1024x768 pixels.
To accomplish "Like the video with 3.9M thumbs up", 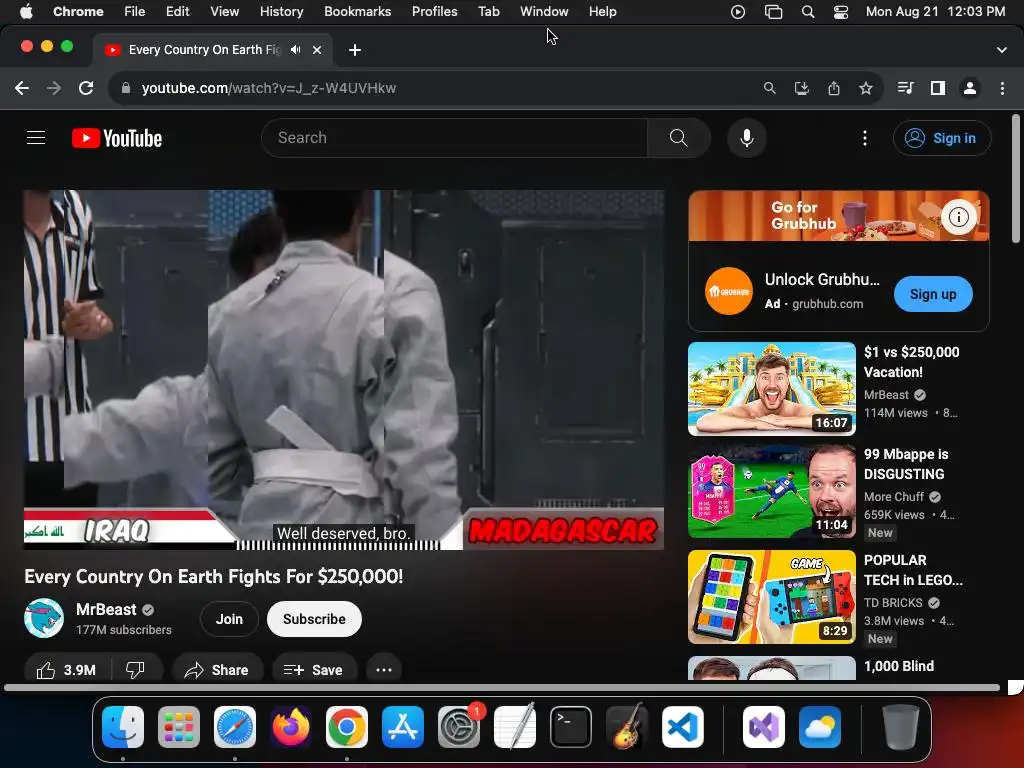I will (67, 670).
